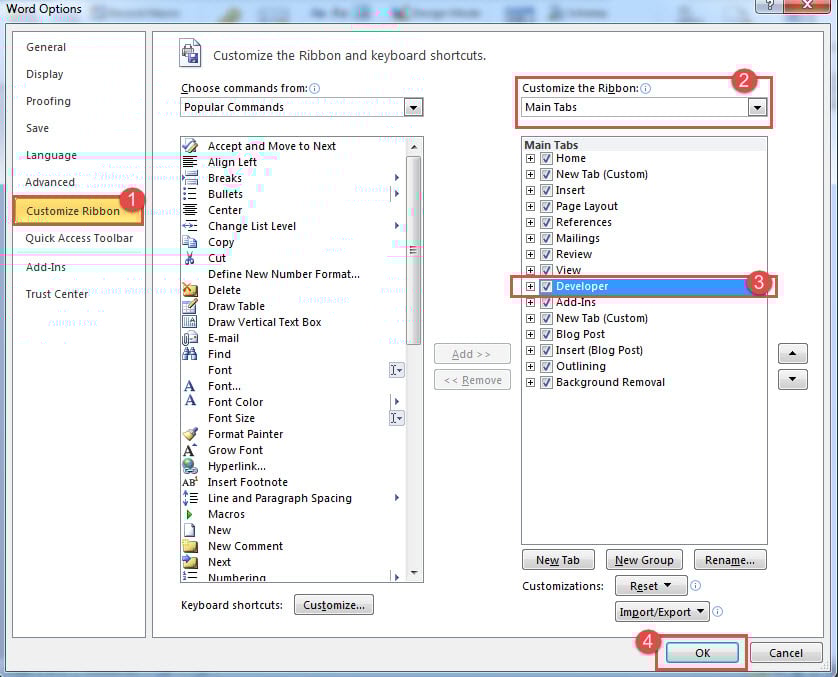Screen dimensions: 838x677
Task: Select the Macros command
Action: click(x=227, y=514)
